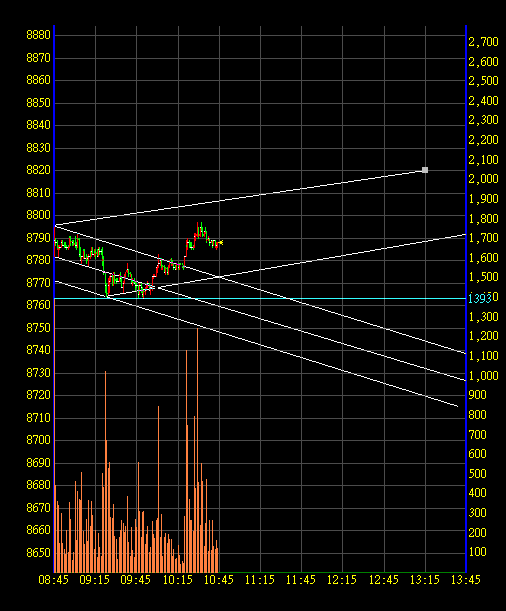506x611 pixels.
Task: Click the 2,600 volume axis label
Action: coord(483,62)
